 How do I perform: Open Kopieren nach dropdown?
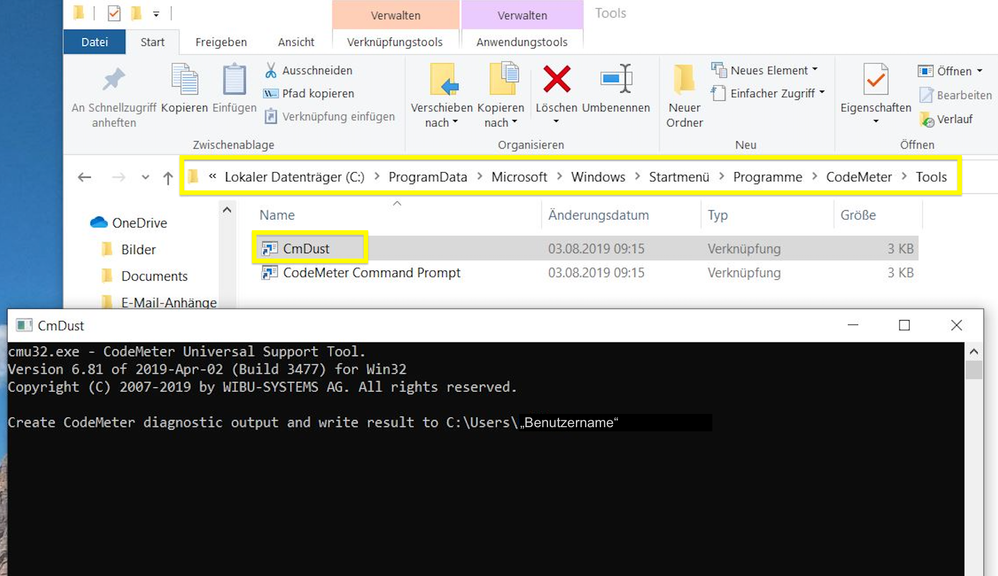click(501, 115)
